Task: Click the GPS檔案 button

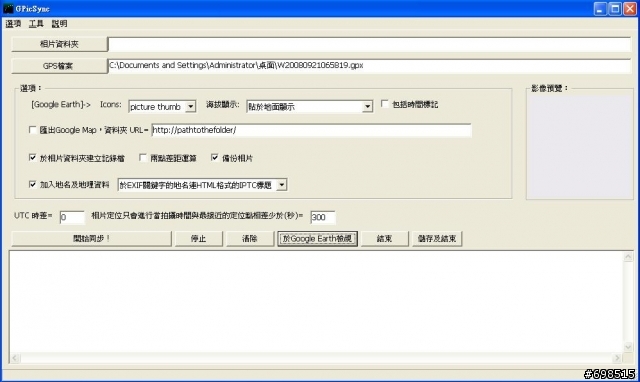Action: tap(59, 66)
